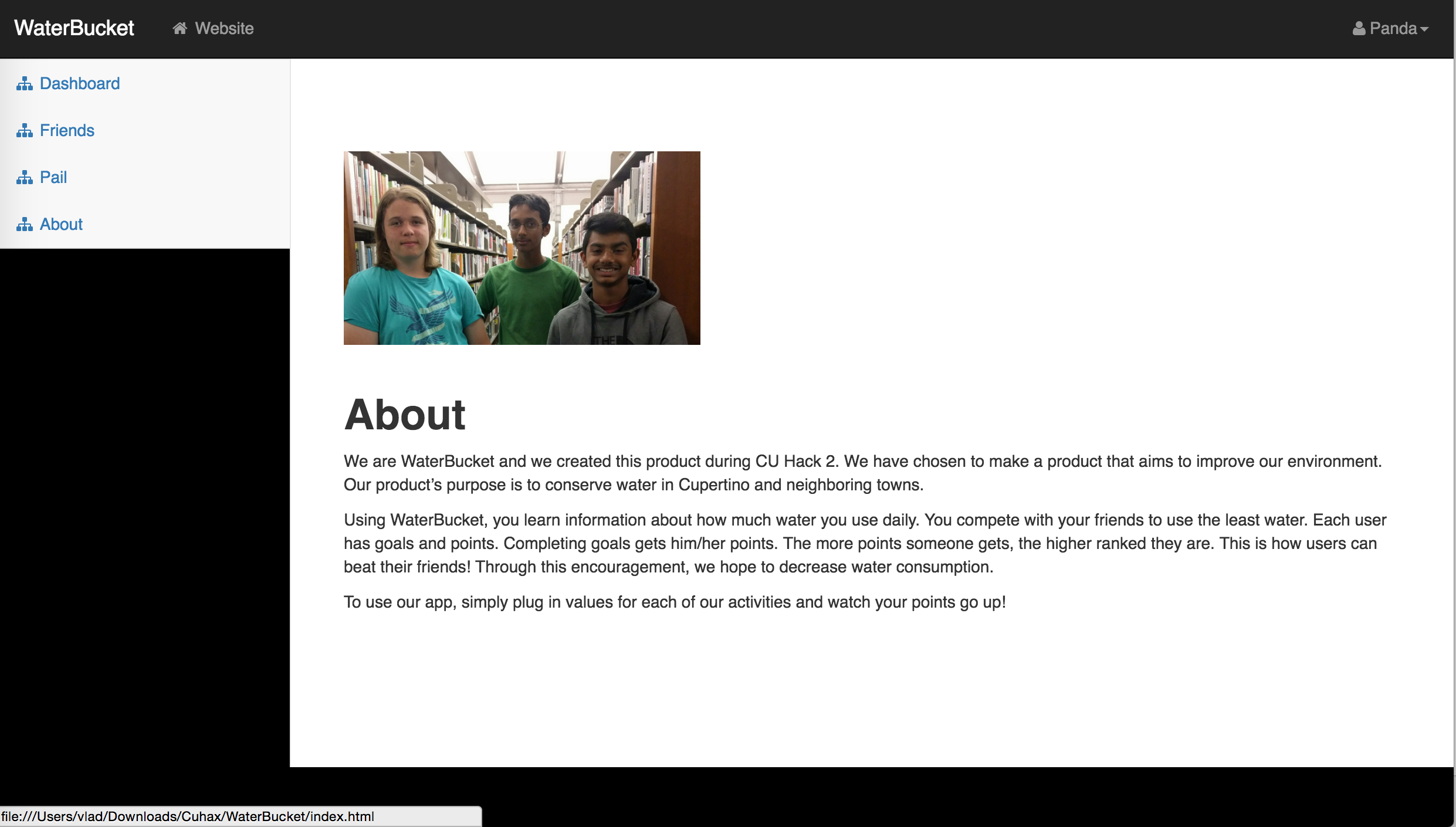Image resolution: width=1456 pixels, height=827 pixels.
Task: Click the sitemap icon beside Friends
Action: (x=25, y=131)
